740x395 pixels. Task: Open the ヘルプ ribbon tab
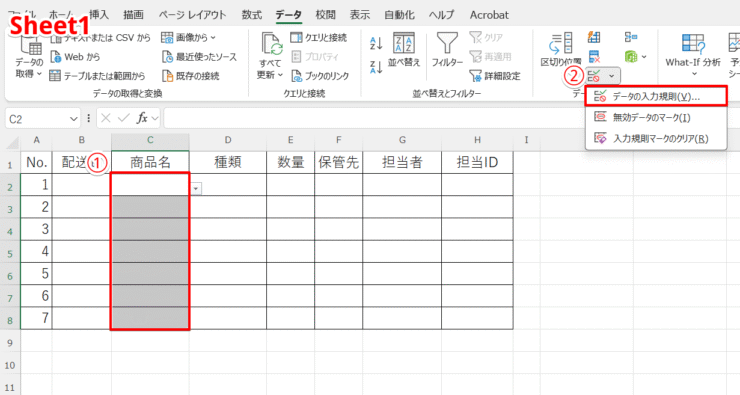[x=441, y=15]
